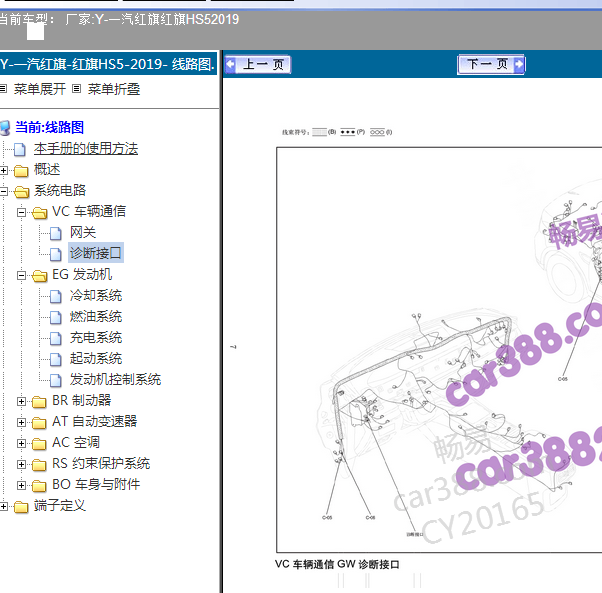This screenshot has width=602, height=593.
Task: Click the computer icon beside 当前:线路图
Action: point(5,128)
